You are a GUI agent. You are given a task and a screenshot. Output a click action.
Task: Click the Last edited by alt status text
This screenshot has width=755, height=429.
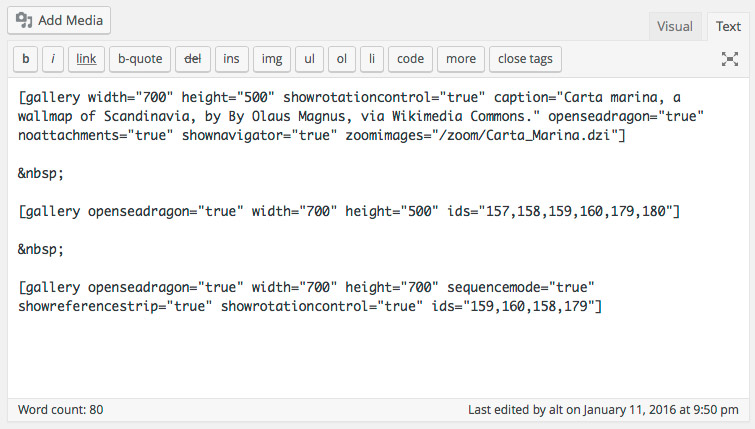tap(603, 410)
